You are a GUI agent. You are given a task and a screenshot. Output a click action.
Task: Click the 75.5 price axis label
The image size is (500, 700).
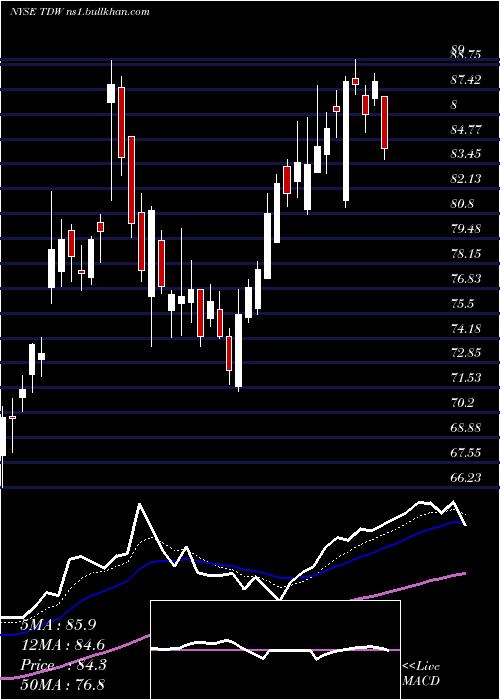click(x=463, y=304)
